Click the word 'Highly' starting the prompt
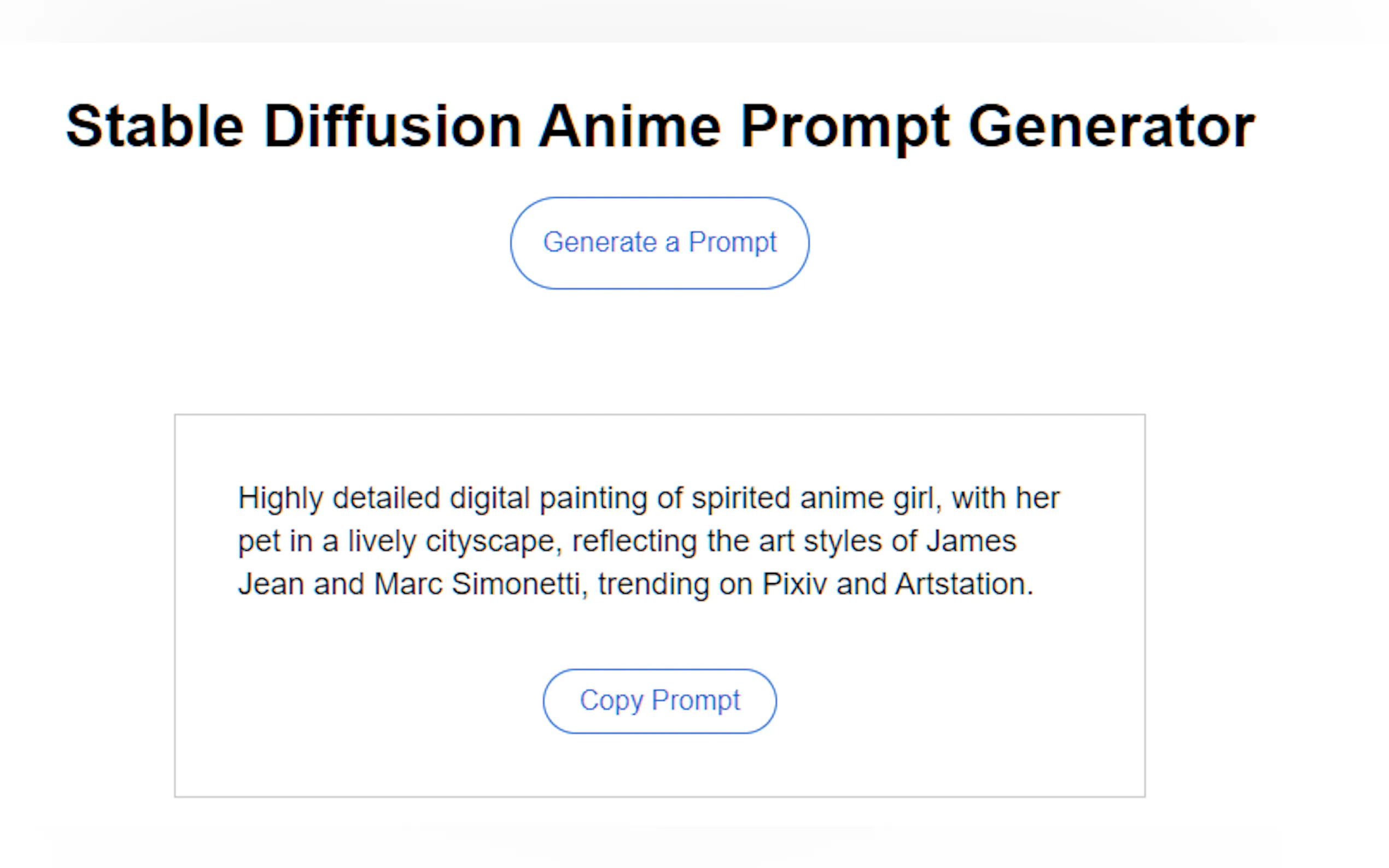The height and width of the screenshot is (868, 1389). coord(281,498)
